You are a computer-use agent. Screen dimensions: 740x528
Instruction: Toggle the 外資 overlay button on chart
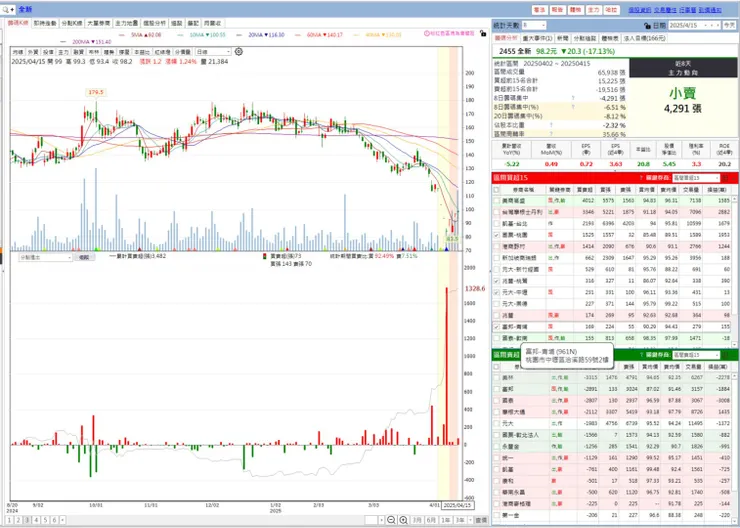coord(33,52)
